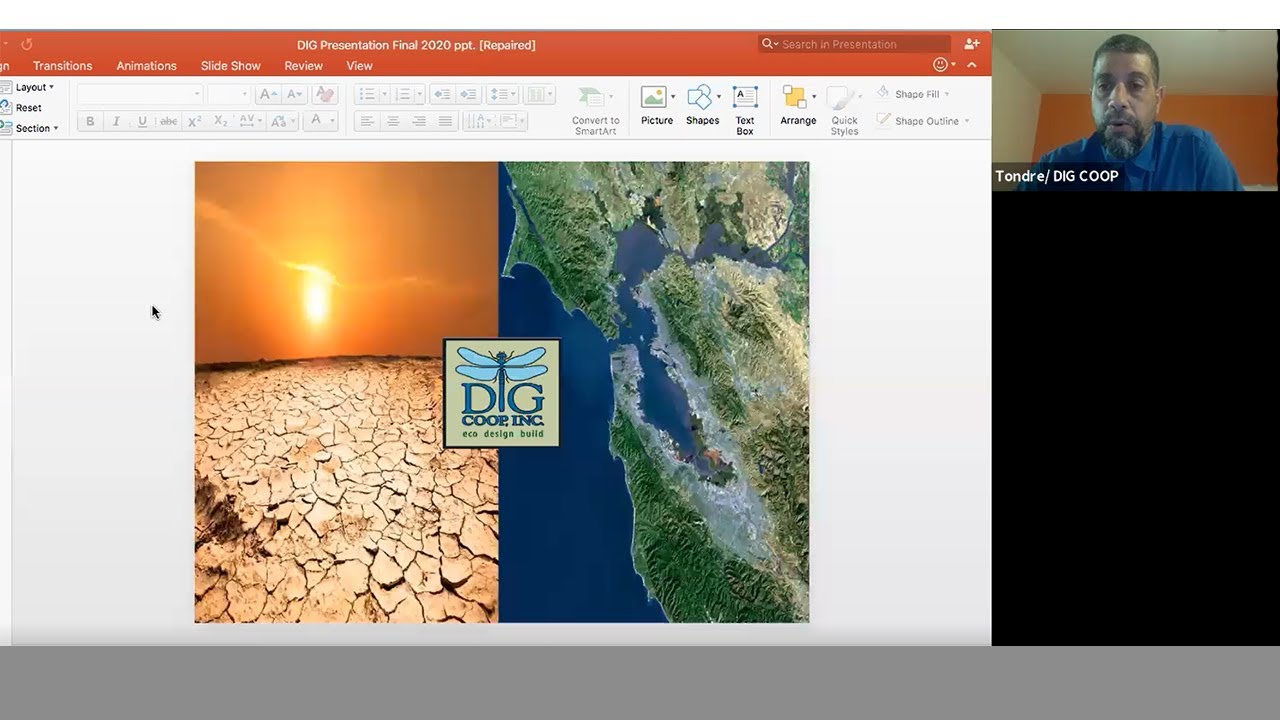1280x720 pixels.
Task: Open the Change Case options
Action: point(282,121)
